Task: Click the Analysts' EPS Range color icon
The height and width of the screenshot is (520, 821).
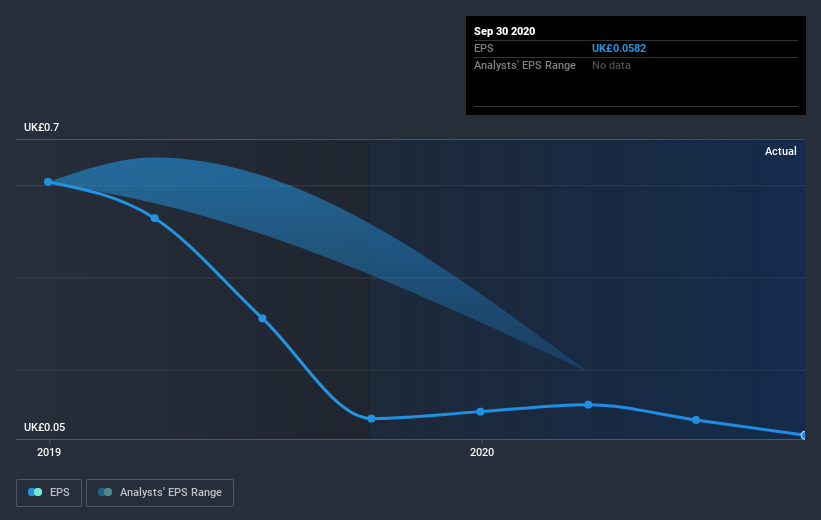Action: click(x=105, y=492)
